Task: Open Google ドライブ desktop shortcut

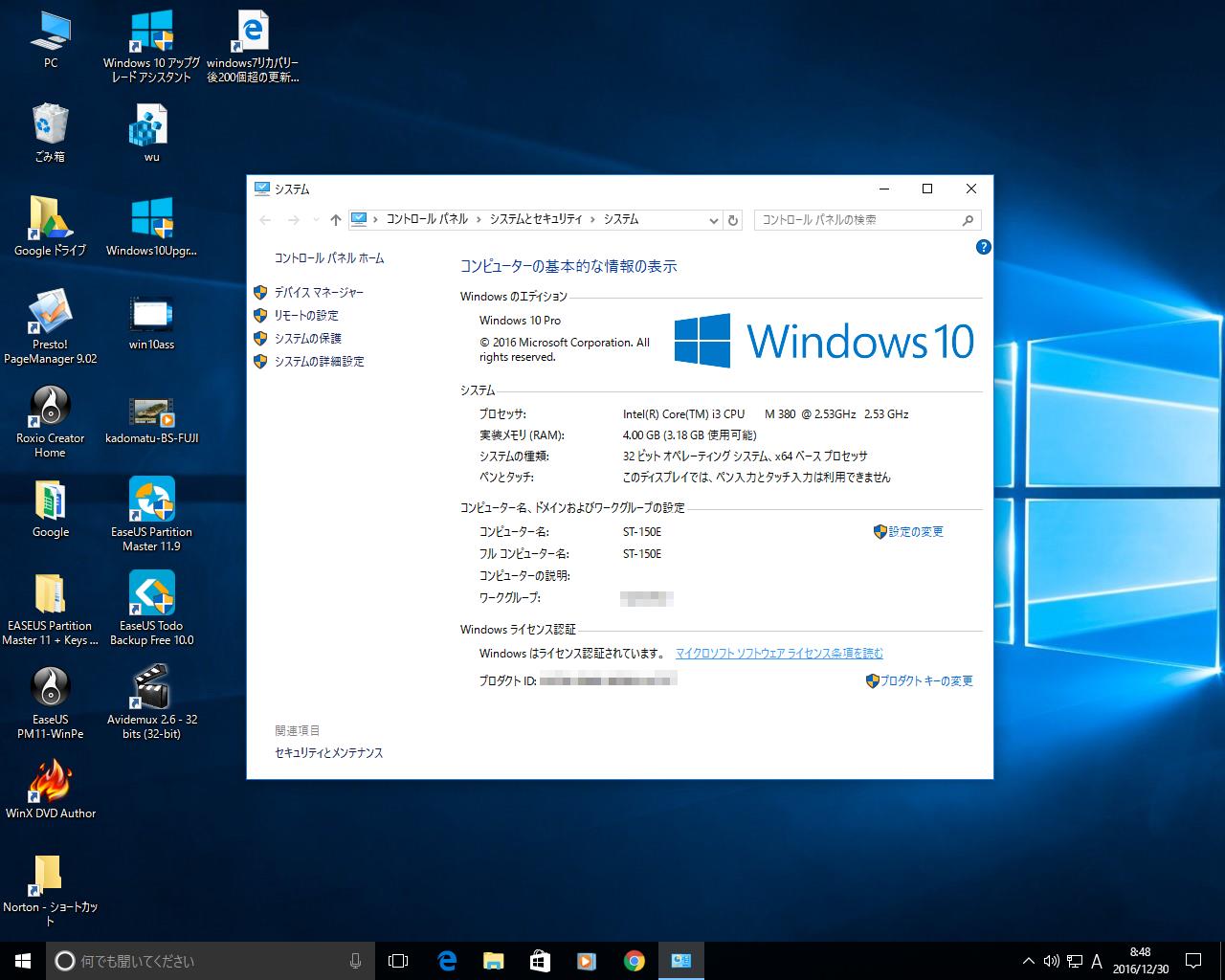Action: pyautogui.click(x=50, y=227)
